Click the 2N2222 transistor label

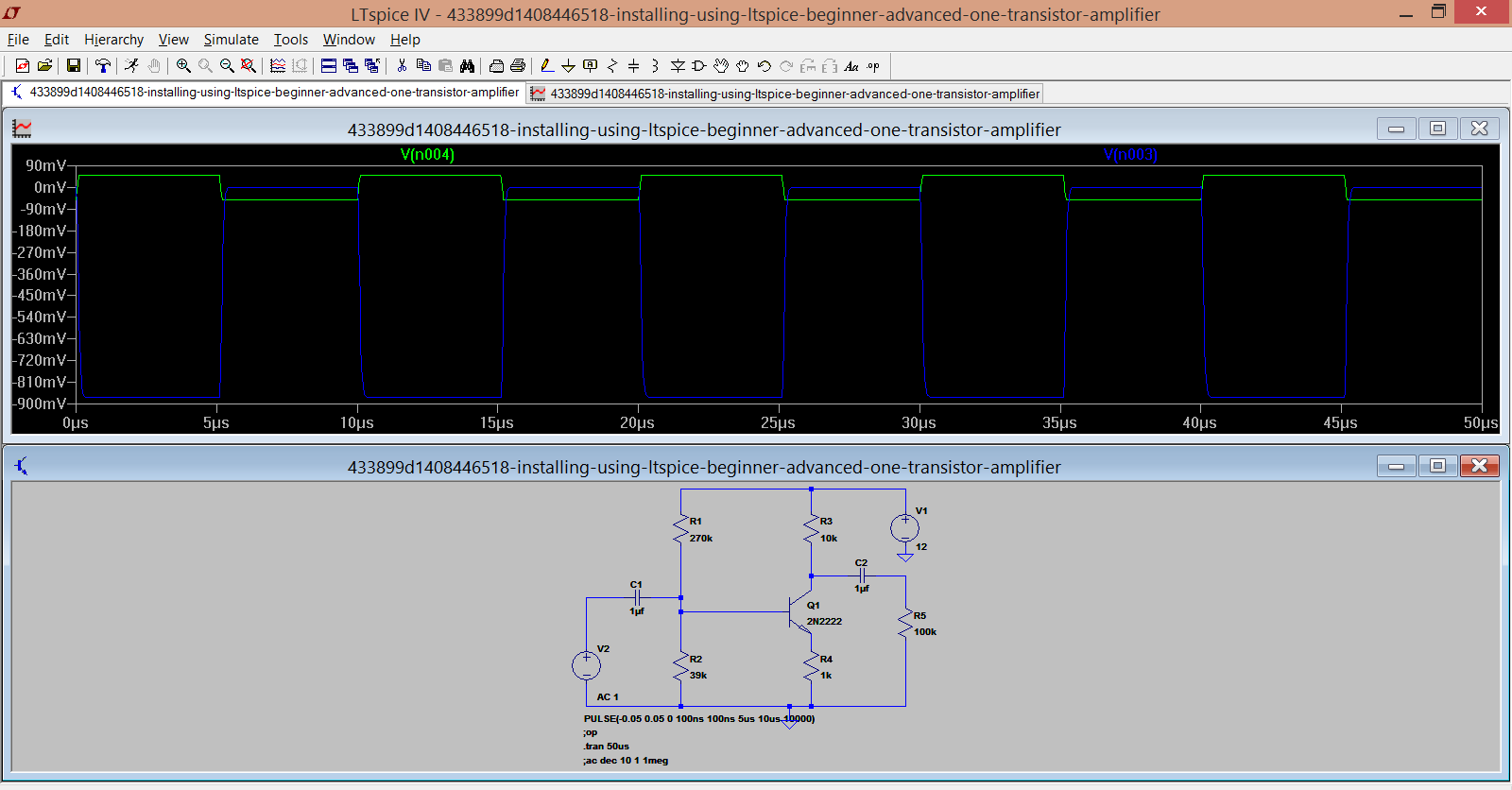824,622
